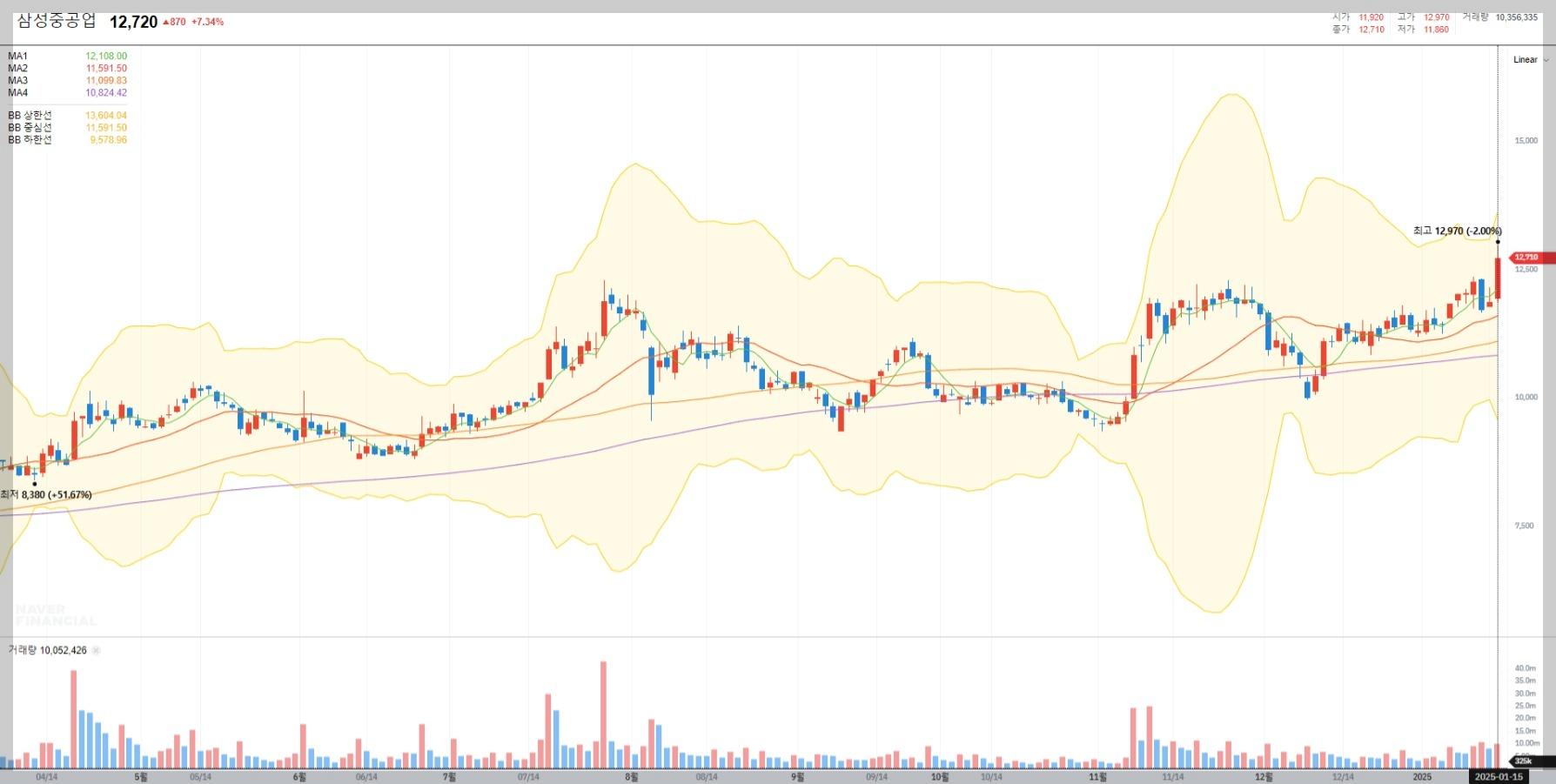Screen dimensions: 1556x784
Task: Click the 고가 12,970 high price
Action: 1424,17
